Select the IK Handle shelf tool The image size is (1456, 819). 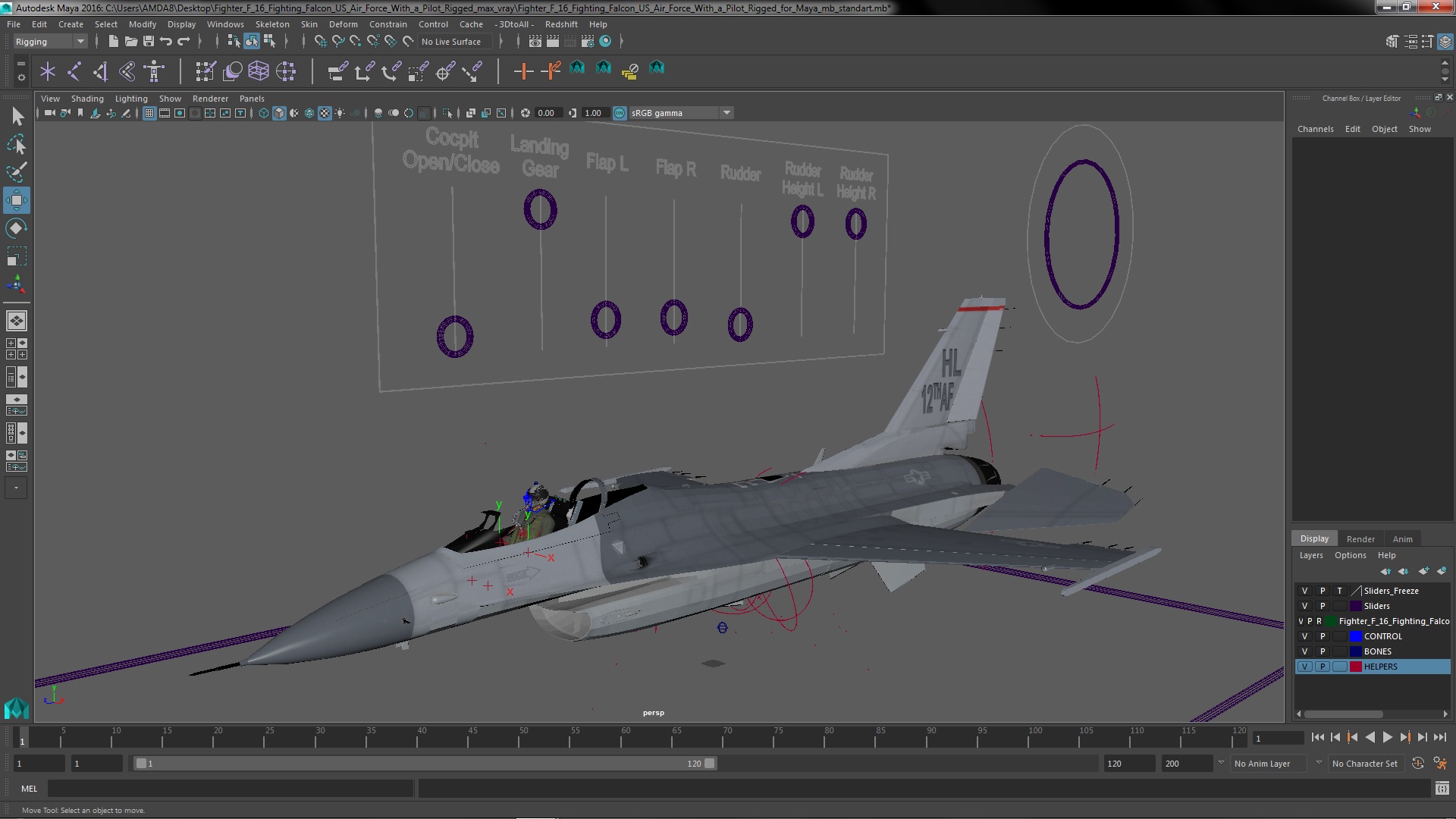(101, 71)
